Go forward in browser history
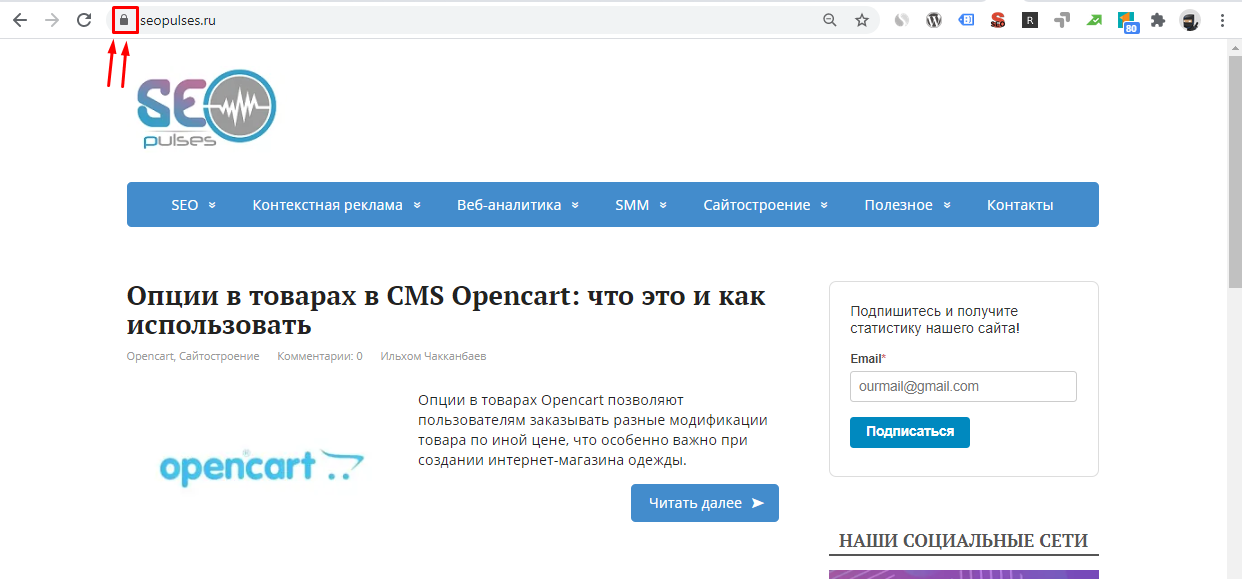The width and height of the screenshot is (1242, 579). click(x=52, y=20)
